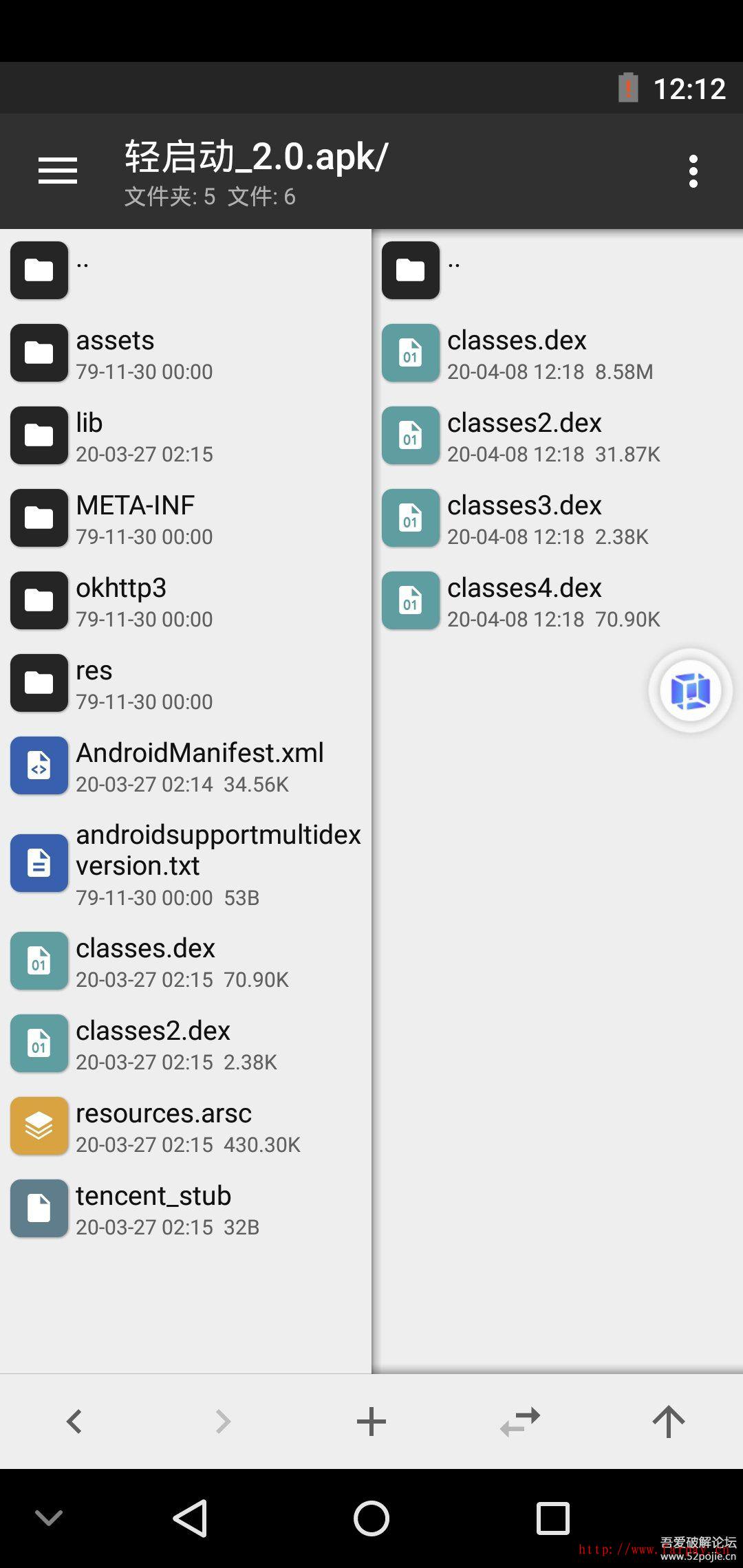Tap the floating blue cube button
Viewport: 743px width, 1568px height.
coord(690,690)
